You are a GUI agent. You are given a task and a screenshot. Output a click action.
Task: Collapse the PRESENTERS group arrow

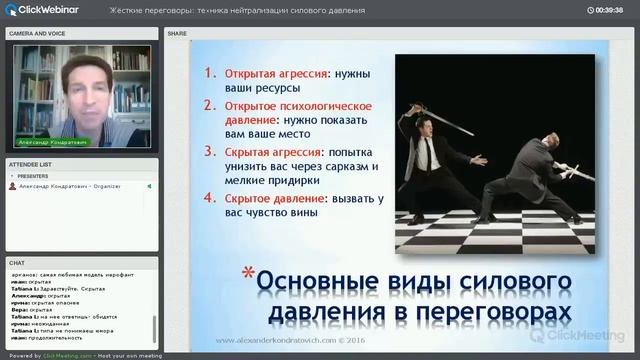tap(12, 176)
